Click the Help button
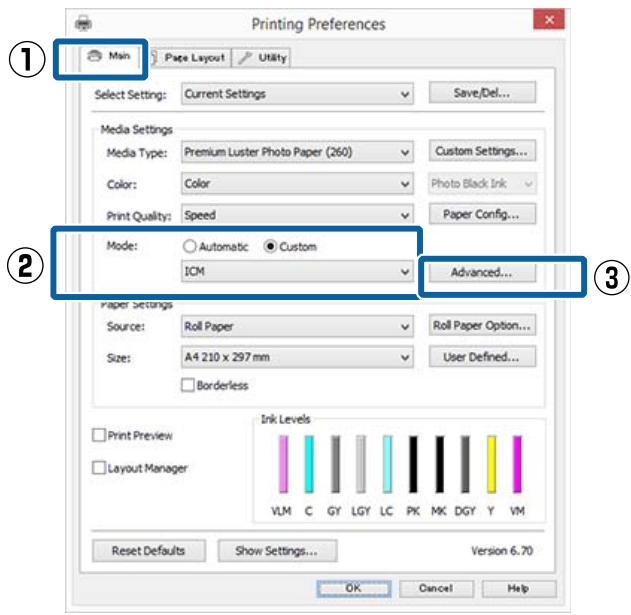 [519, 588]
